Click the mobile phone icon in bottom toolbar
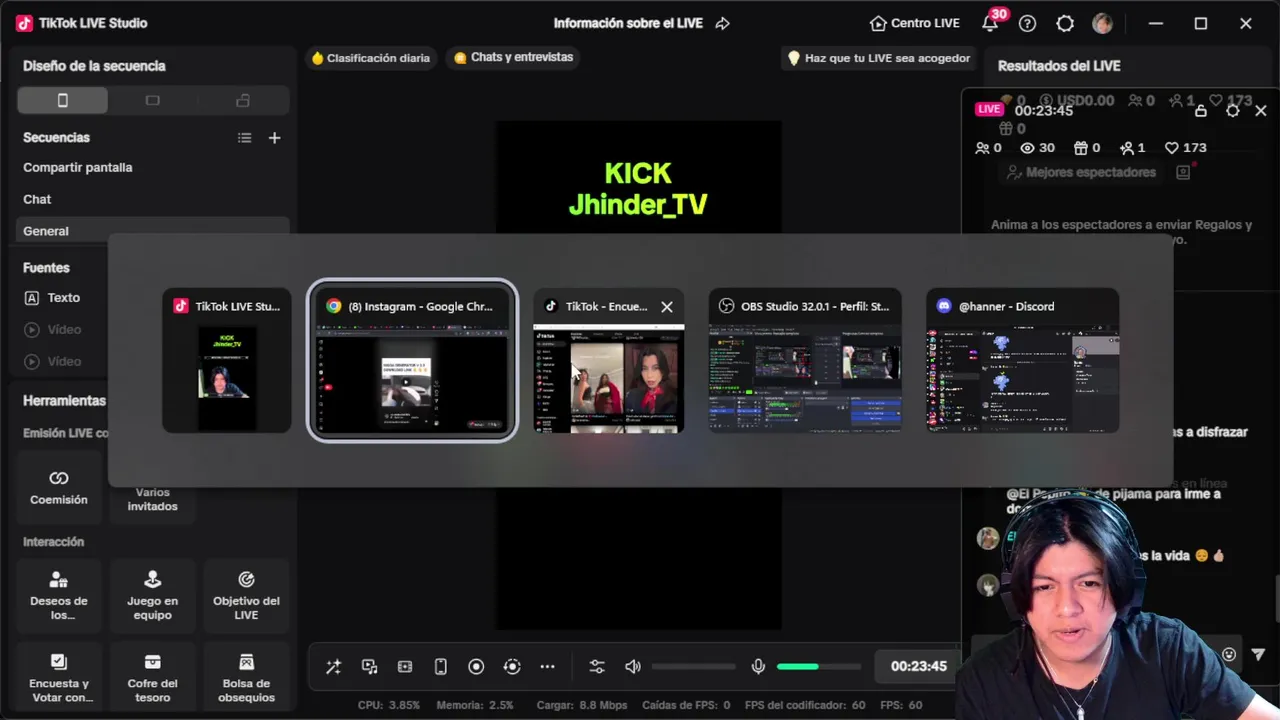The width and height of the screenshot is (1280, 720). point(440,667)
